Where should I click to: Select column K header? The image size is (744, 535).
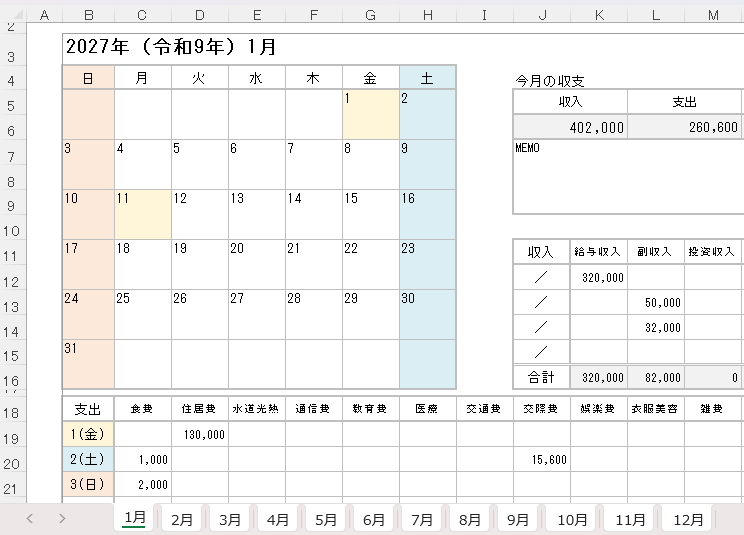pos(599,15)
